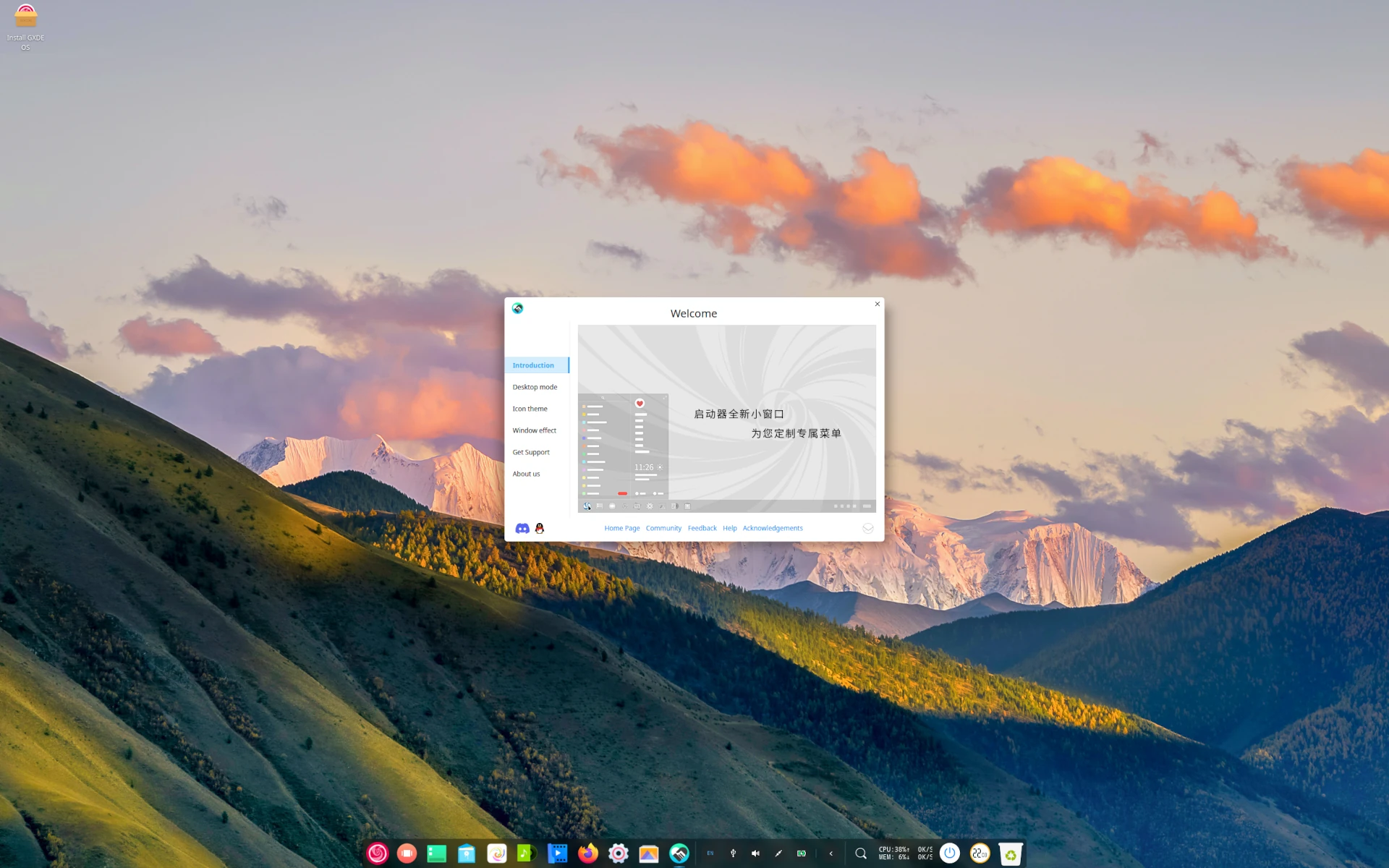Open the Window effect section
1389x868 pixels.
[534, 430]
